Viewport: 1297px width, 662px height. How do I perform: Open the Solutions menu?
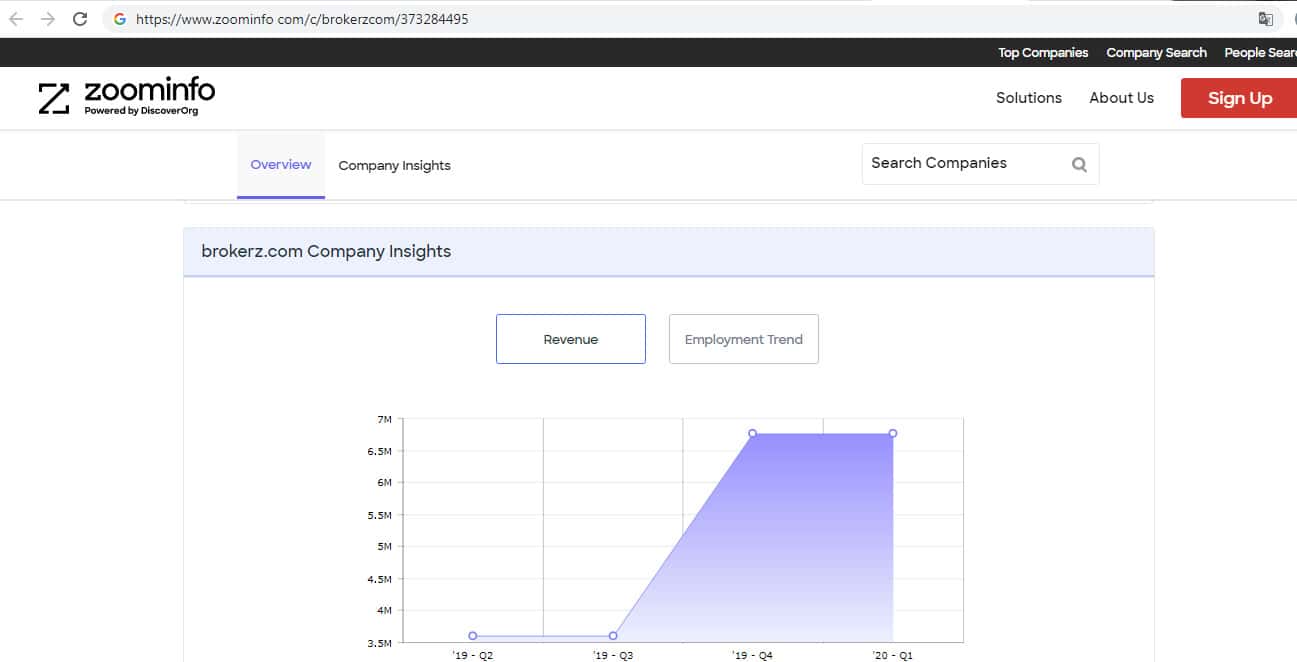point(1028,98)
